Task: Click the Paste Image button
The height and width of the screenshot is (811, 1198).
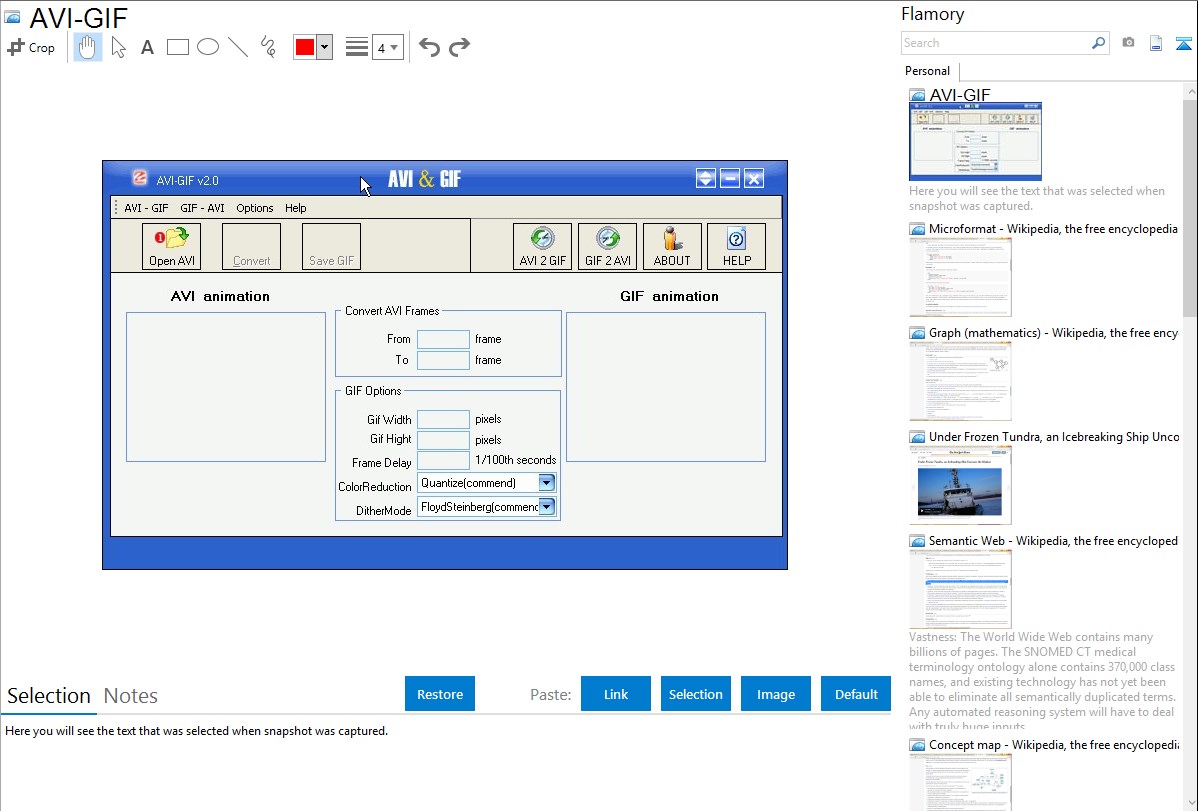Action: click(x=775, y=694)
